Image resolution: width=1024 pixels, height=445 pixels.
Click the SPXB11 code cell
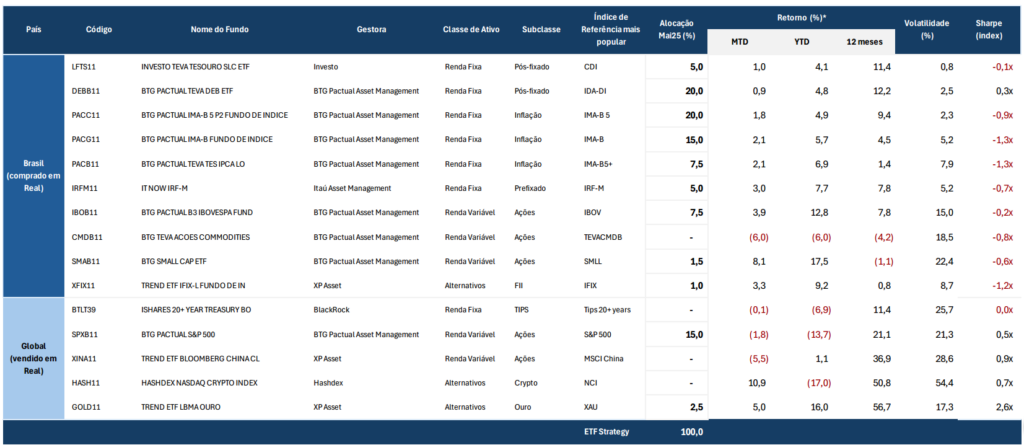click(x=86, y=335)
